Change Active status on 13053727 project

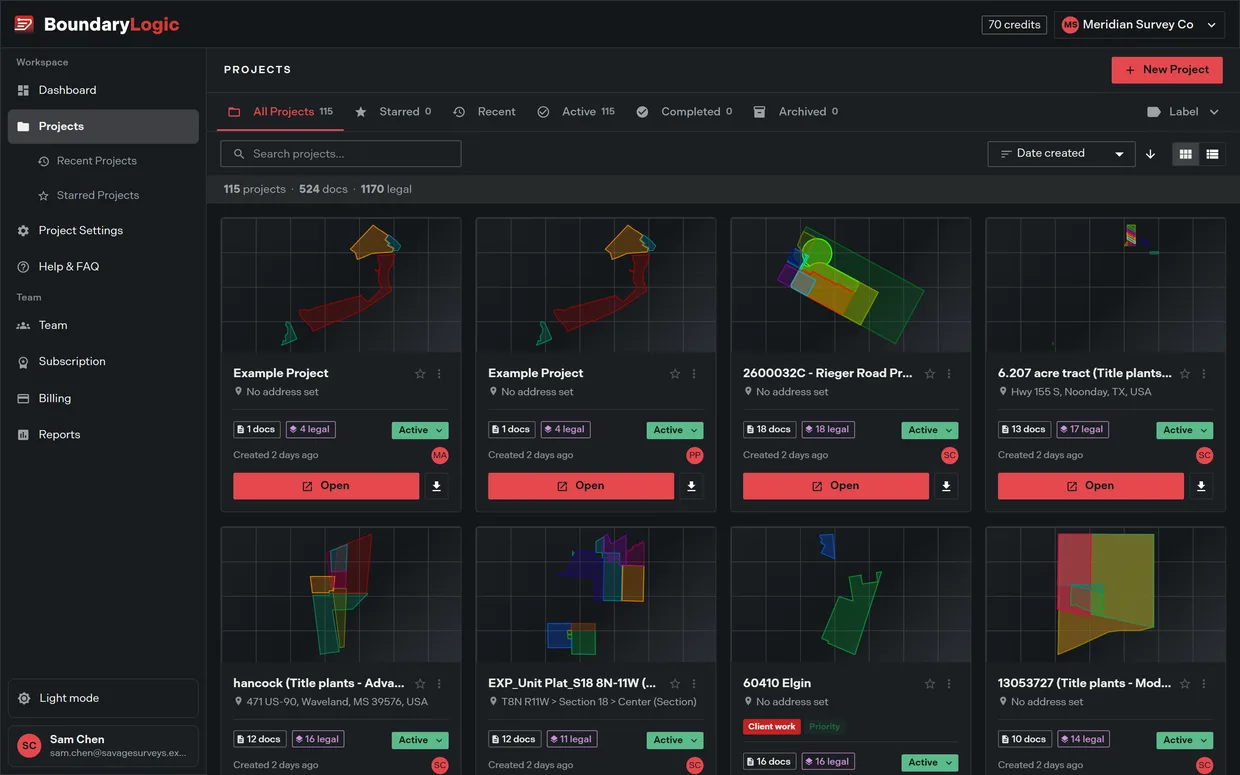[x=1185, y=740]
